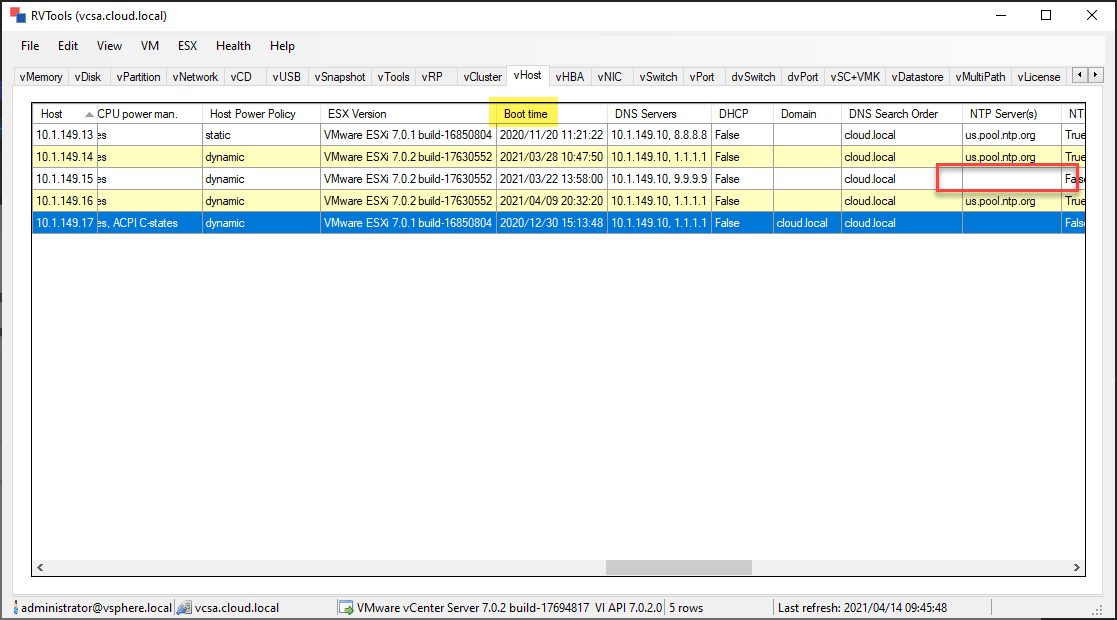Click boot time 2020/11/20 11:21:22 cell
The height and width of the screenshot is (620, 1117).
(551, 135)
